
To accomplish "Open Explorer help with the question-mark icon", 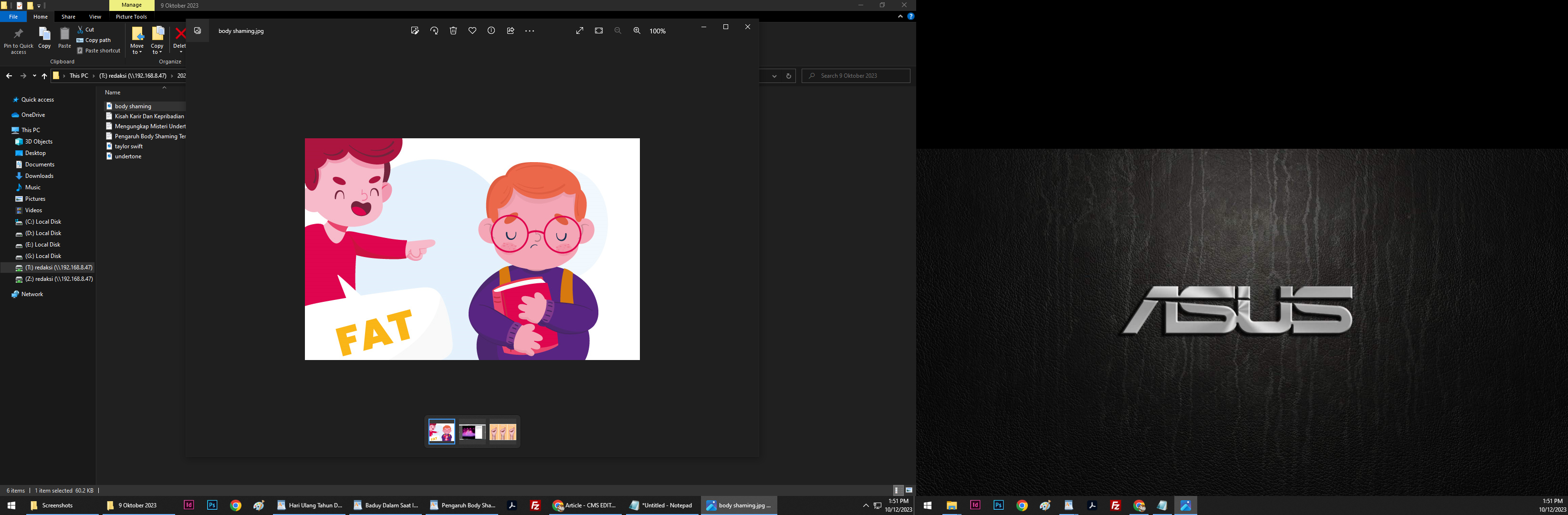I will click(910, 16).
